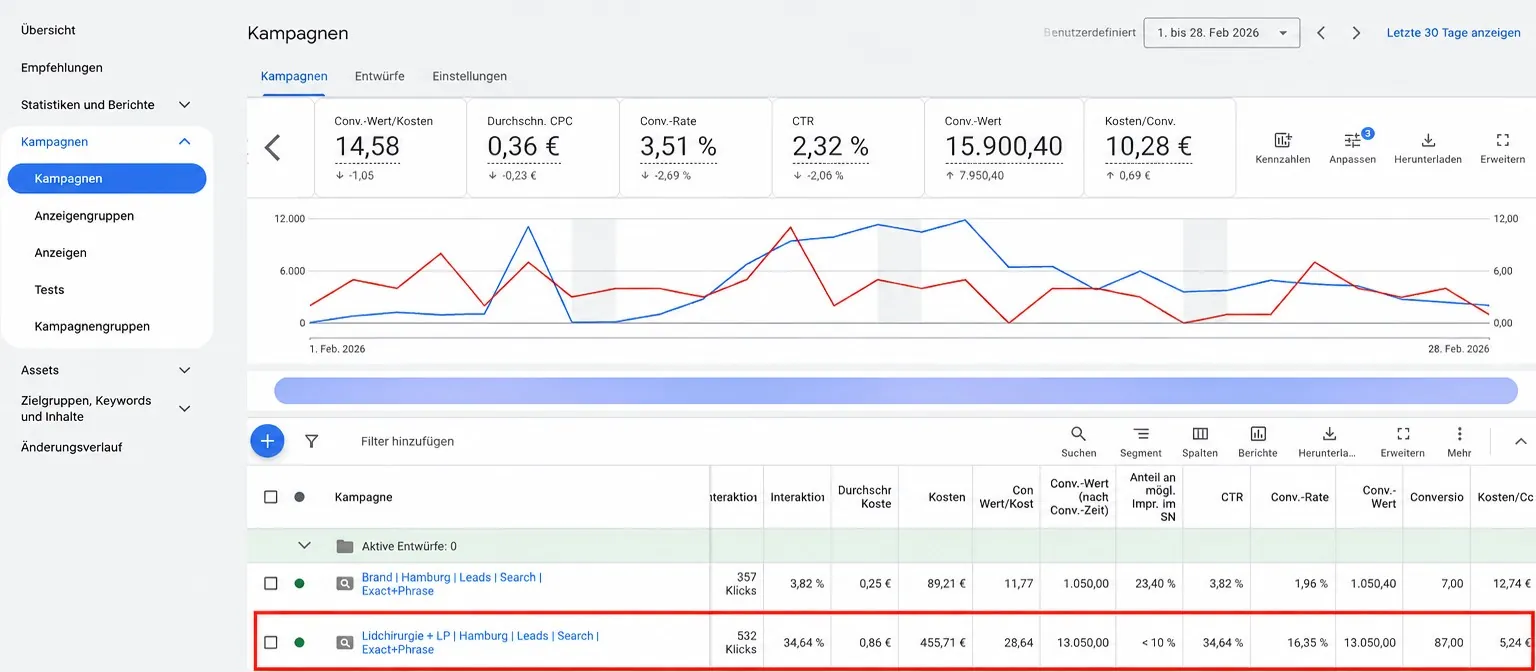The image size is (1536, 672).
Task: Tick checkbox for Brand Hamburg campaign
Action: click(x=270, y=584)
